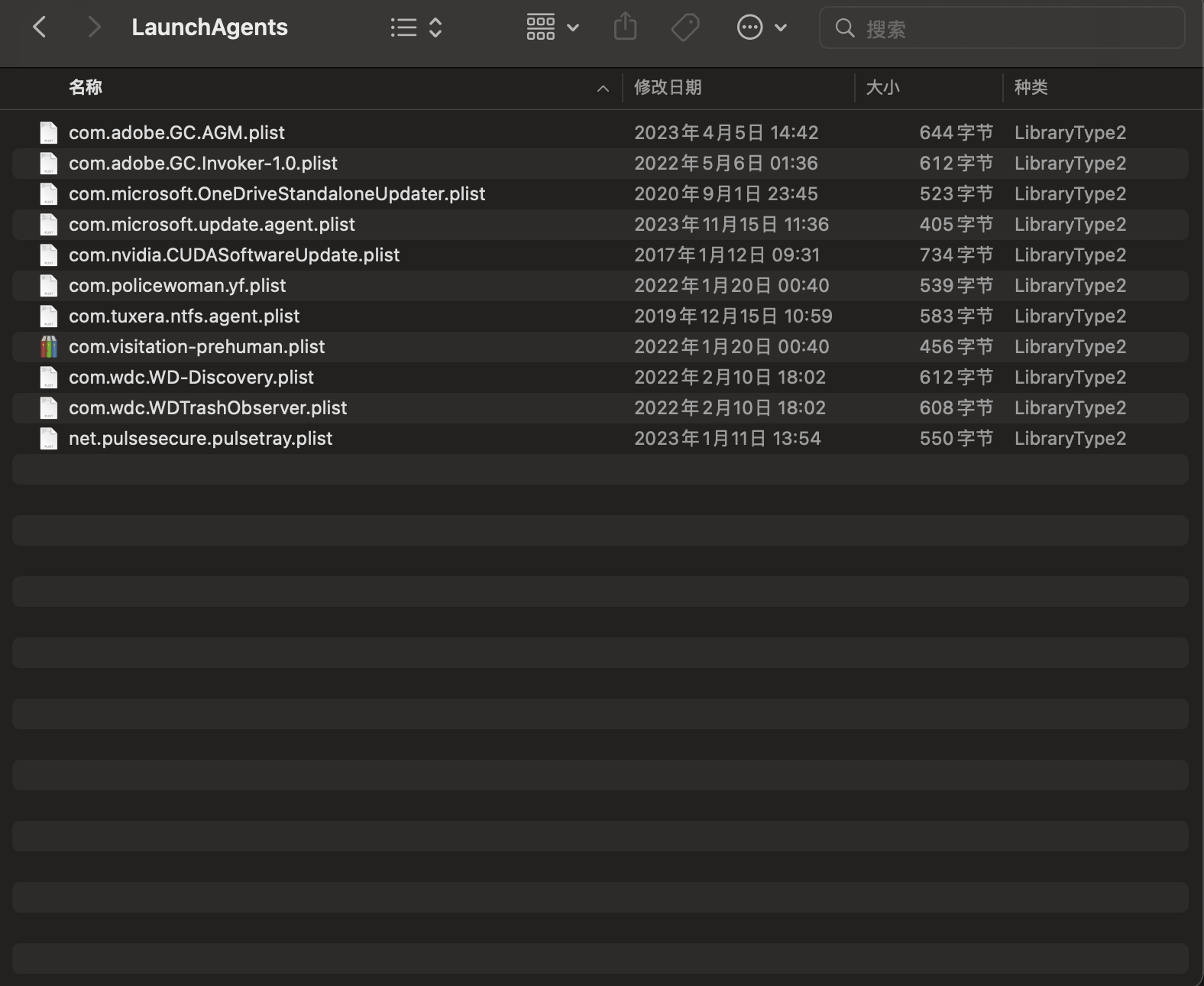Add tags to the selected item
Image resolution: width=1204 pixels, height=986 pixels.
point(685,28)
